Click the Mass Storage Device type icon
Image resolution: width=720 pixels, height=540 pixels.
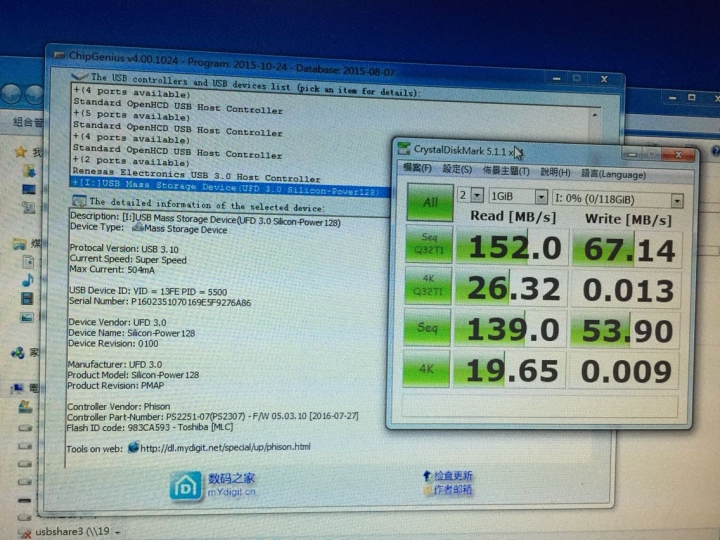pos(137,227)
